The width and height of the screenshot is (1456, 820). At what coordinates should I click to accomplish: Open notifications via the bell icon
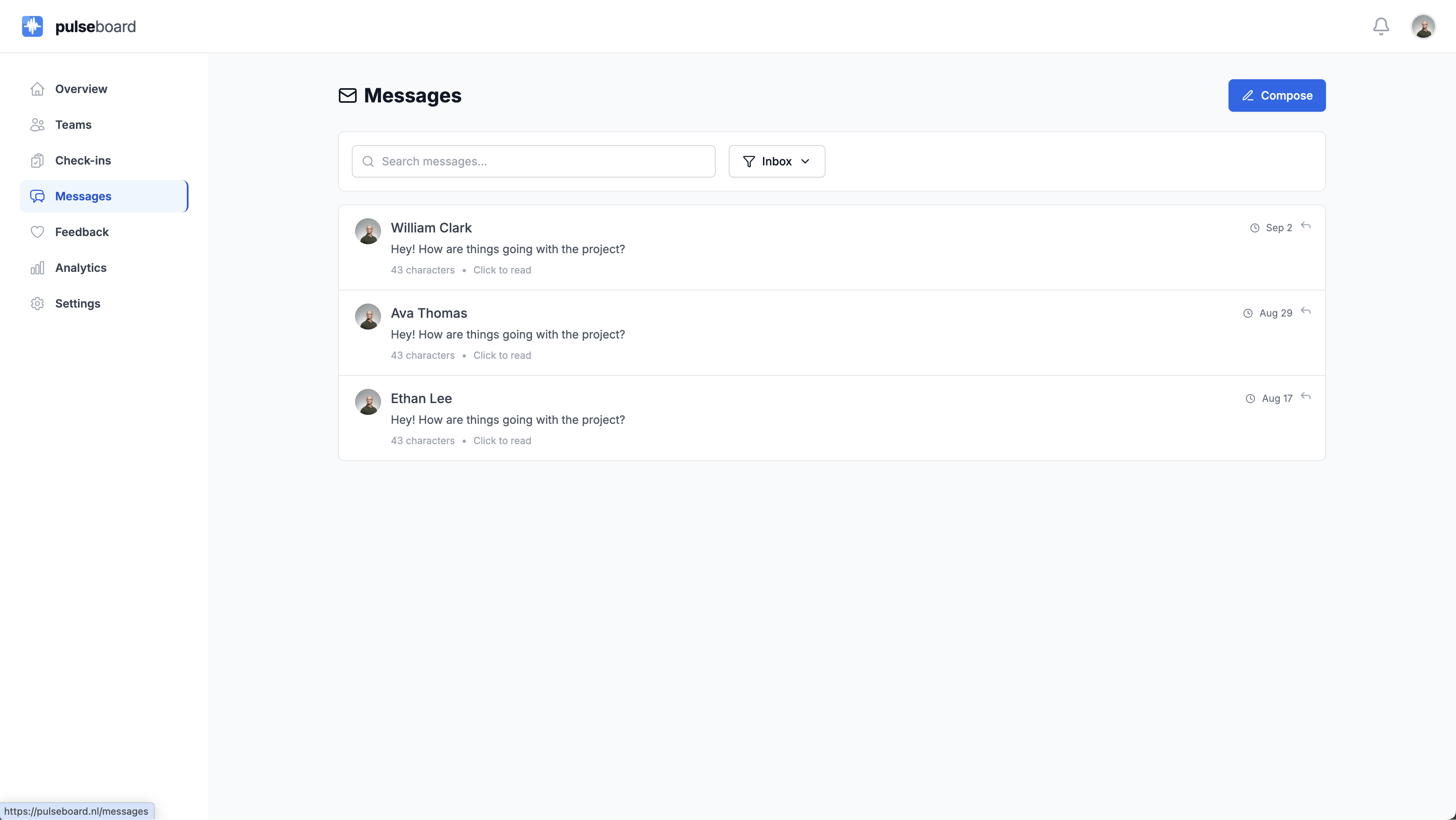(1380, 26)
